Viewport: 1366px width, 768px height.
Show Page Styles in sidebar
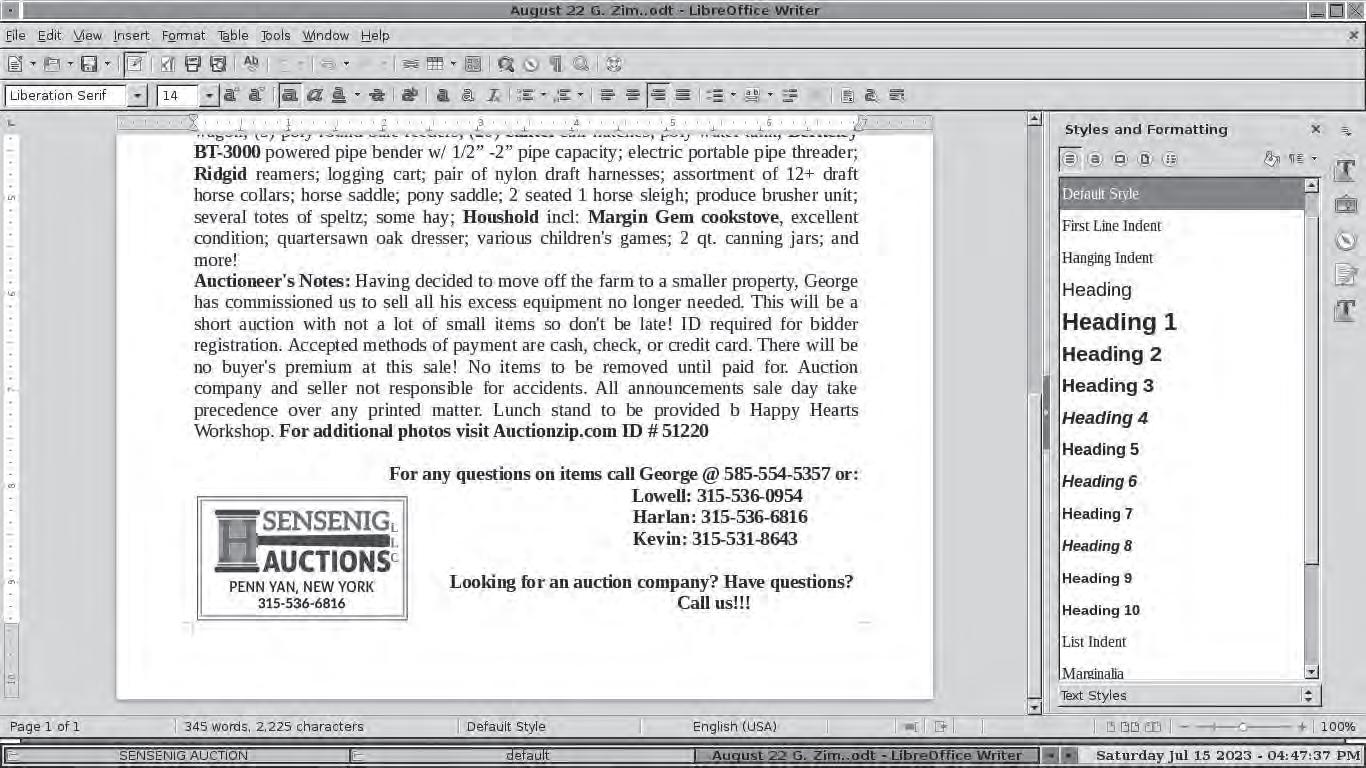[1145, 159]
